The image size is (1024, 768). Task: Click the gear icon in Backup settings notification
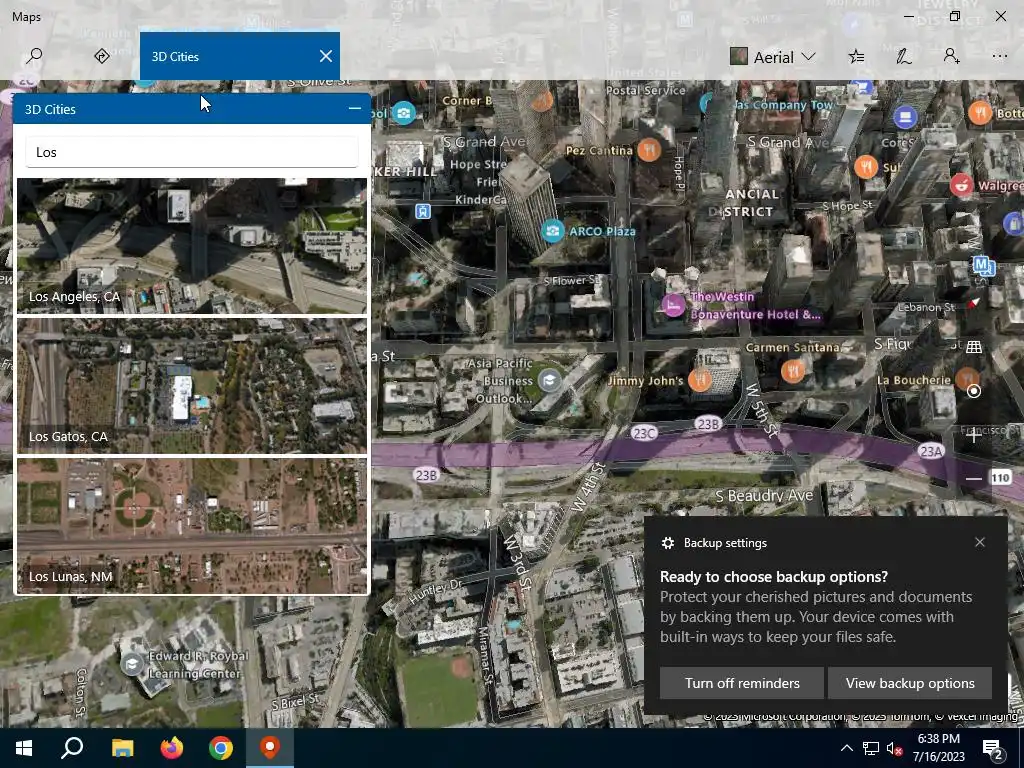click(x=667, y=543)
